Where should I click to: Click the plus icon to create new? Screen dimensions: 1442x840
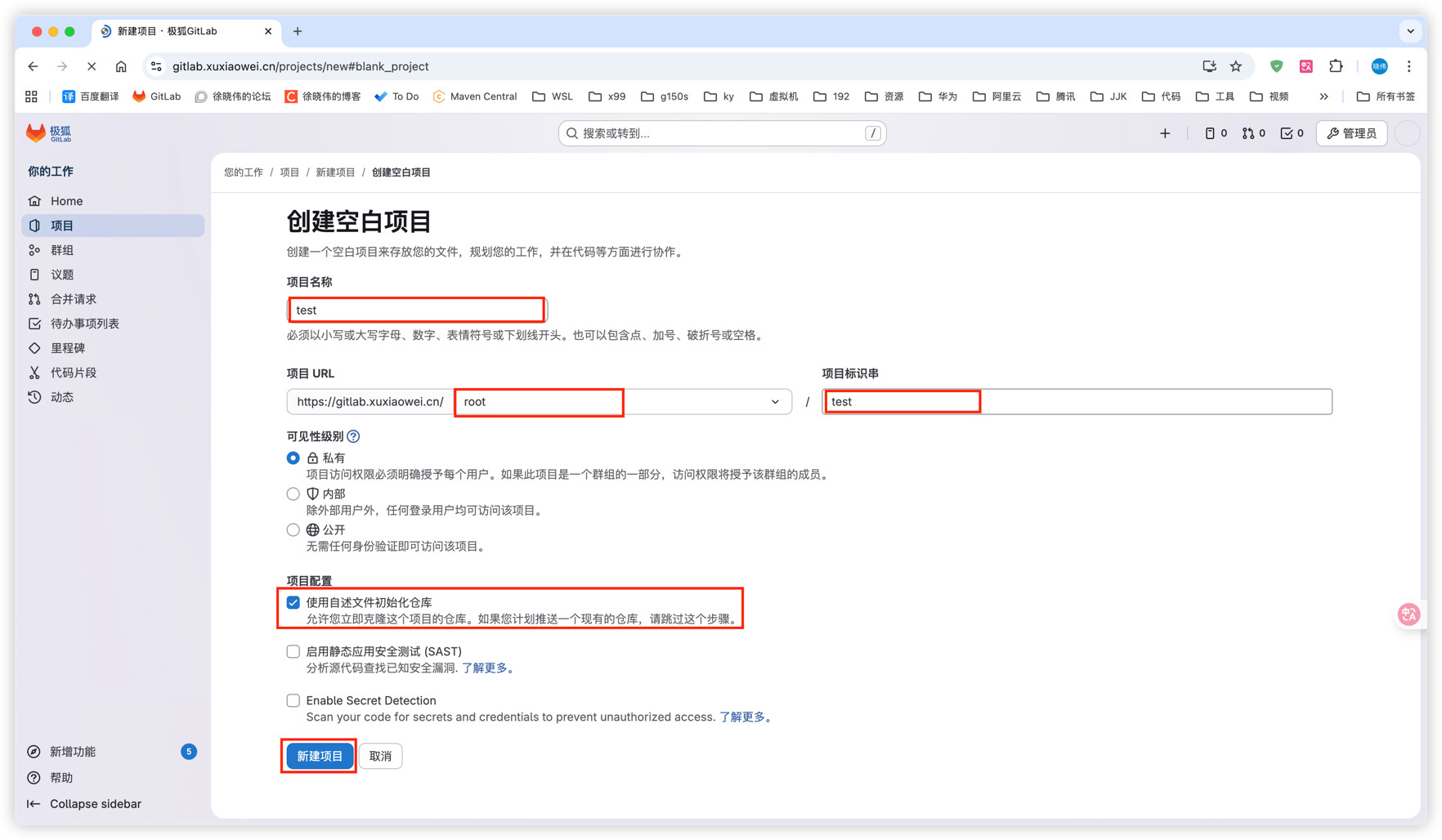[x=1165, y=133]
